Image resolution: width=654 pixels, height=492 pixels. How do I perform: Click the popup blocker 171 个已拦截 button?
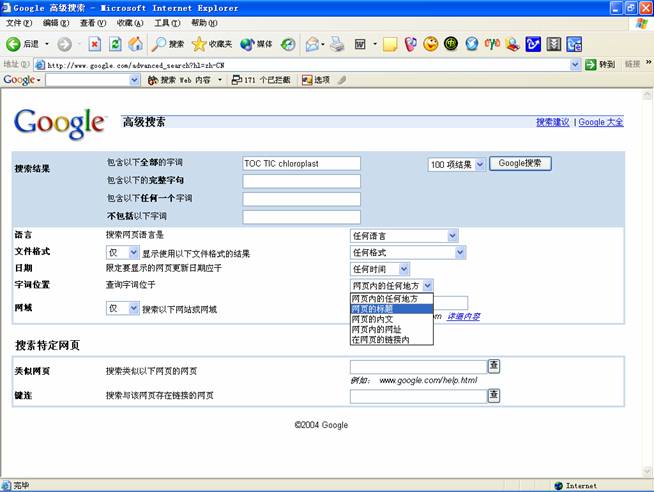261,80
